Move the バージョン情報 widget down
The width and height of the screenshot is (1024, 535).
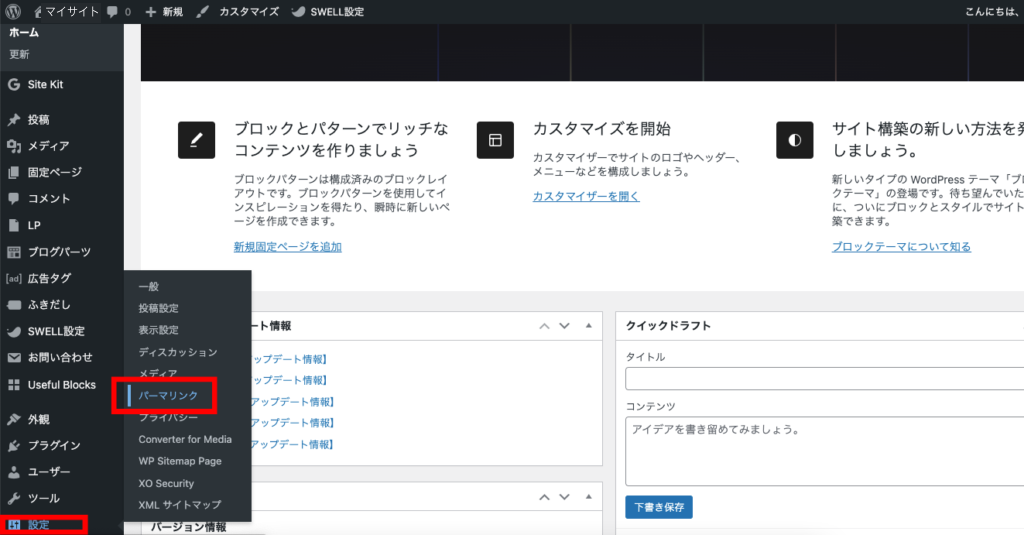(x=564, y=498)
